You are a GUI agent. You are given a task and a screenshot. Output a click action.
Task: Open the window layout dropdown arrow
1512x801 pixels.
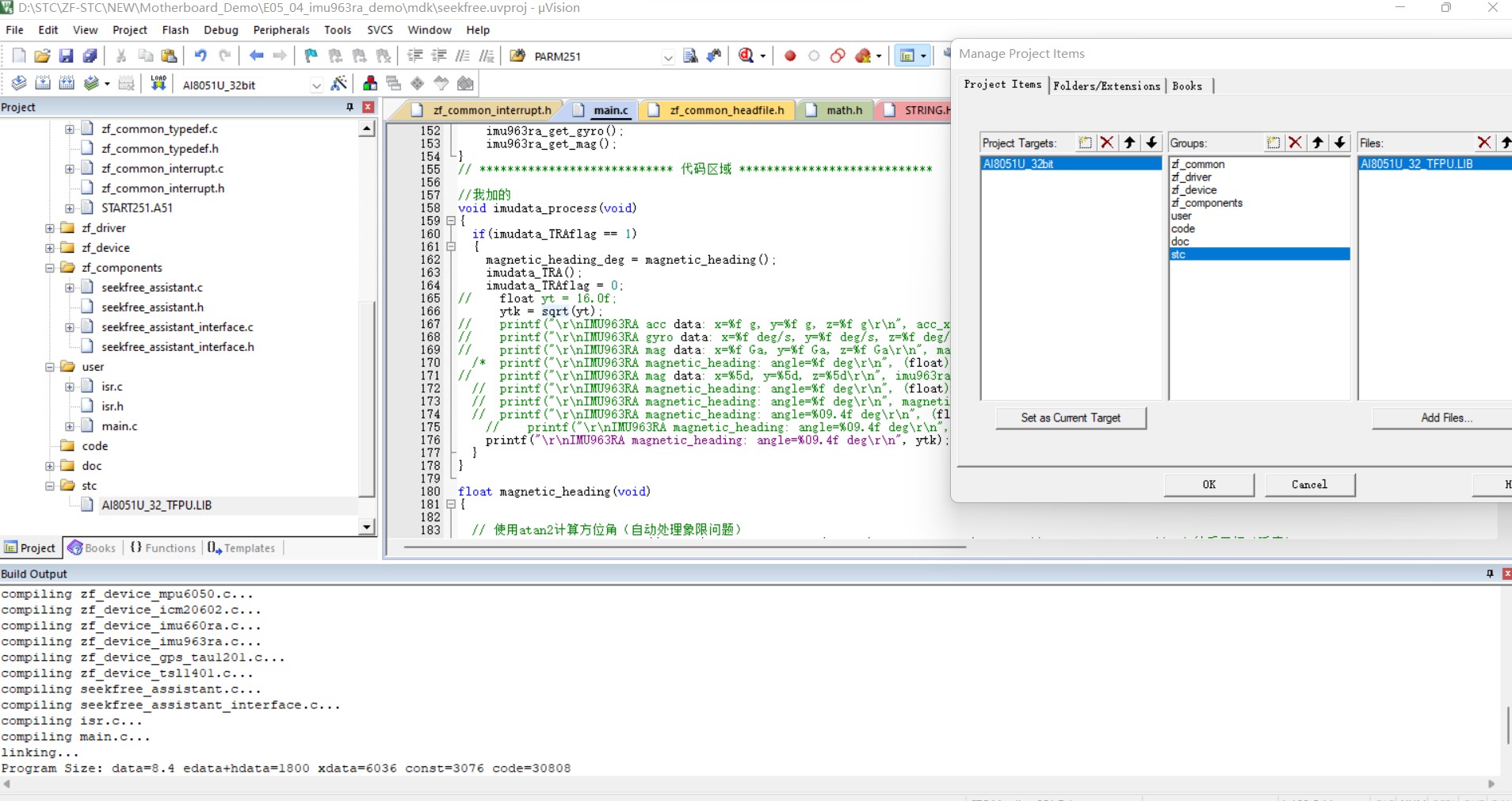tap(923, 56)
